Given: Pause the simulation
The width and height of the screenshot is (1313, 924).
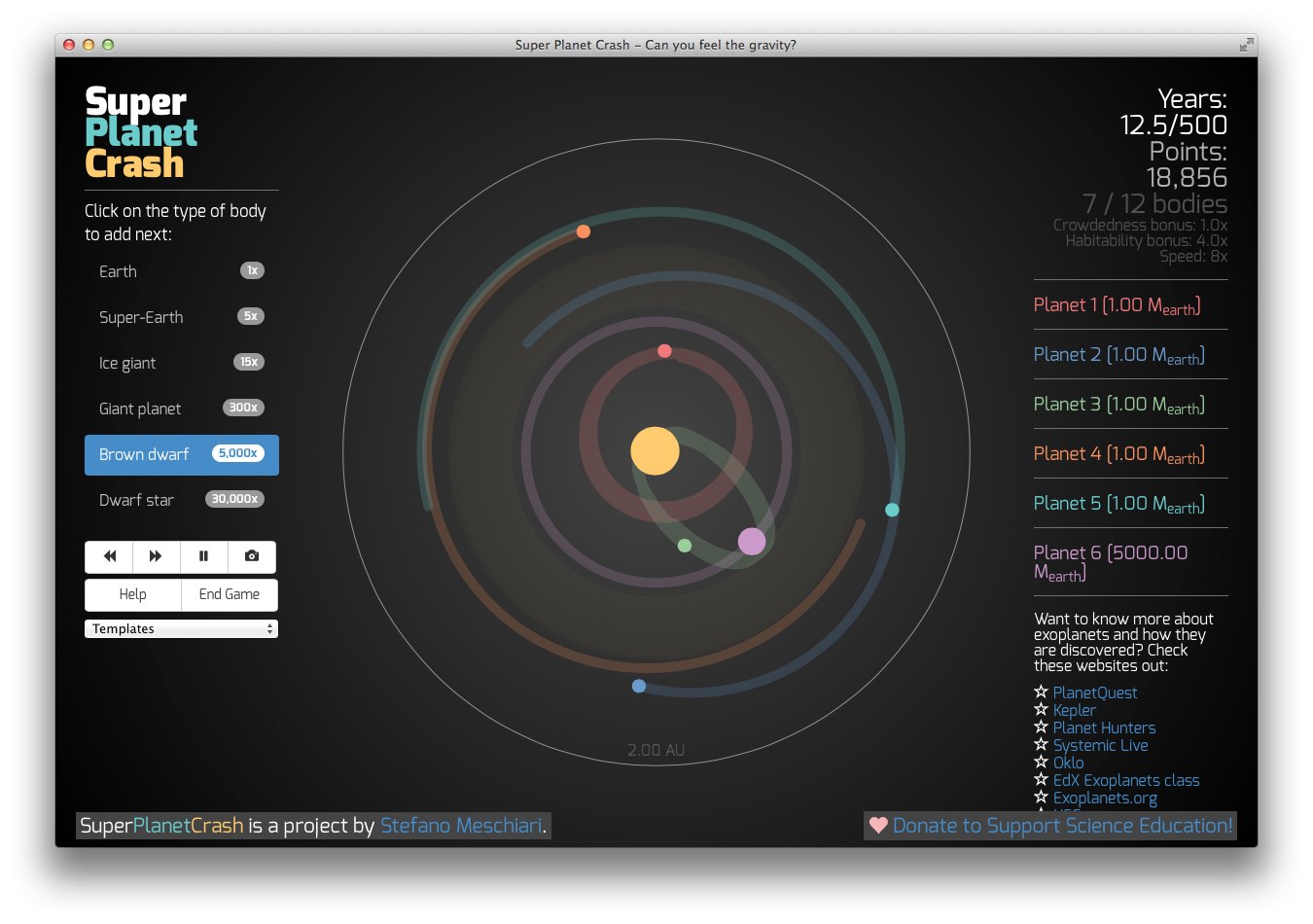Looking at the screenshot, I should pos(203,556).
